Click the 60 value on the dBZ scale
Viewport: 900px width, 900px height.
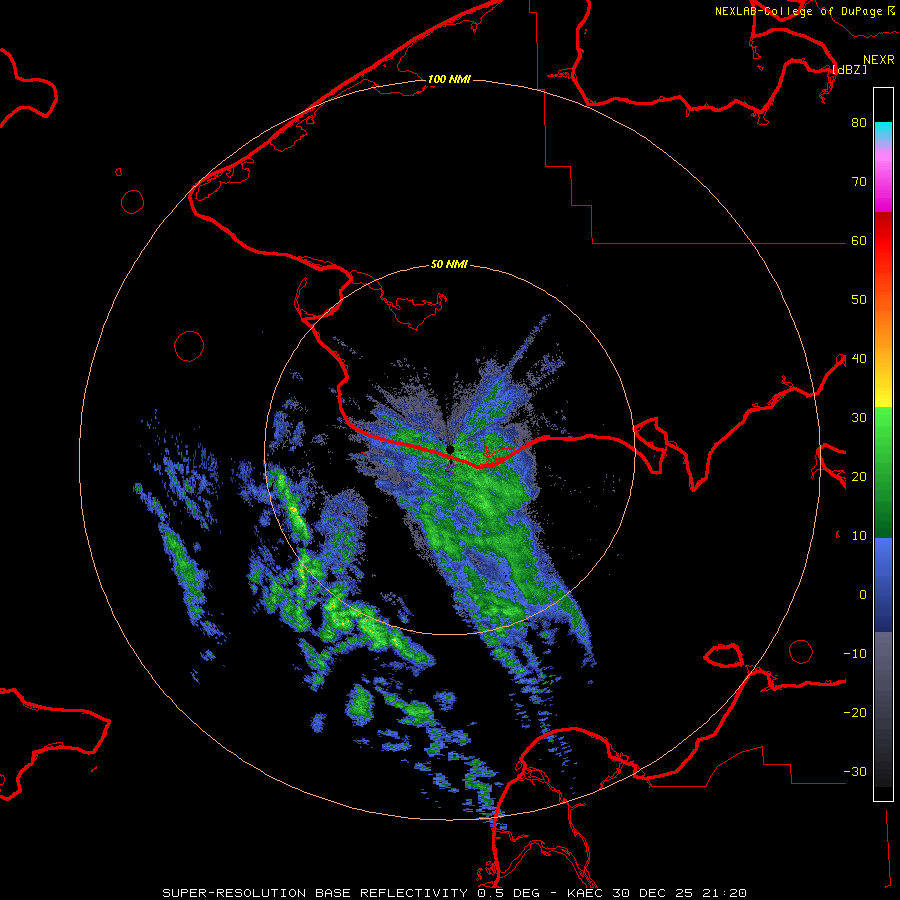coord(859,241)
